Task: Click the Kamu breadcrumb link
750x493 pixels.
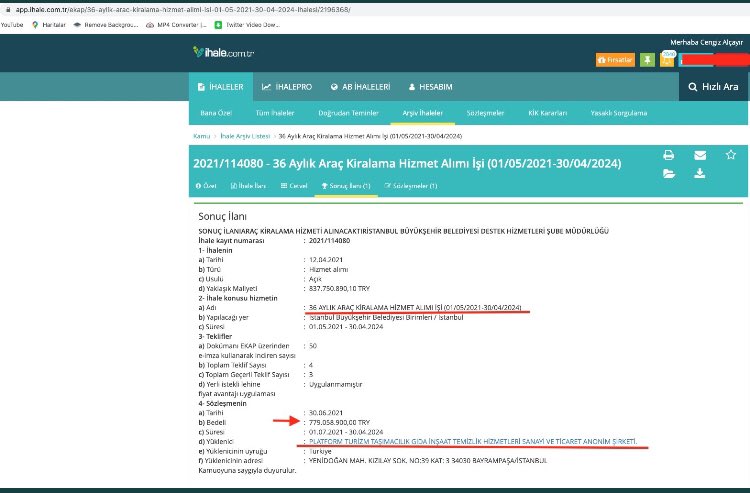Action: 201,136
